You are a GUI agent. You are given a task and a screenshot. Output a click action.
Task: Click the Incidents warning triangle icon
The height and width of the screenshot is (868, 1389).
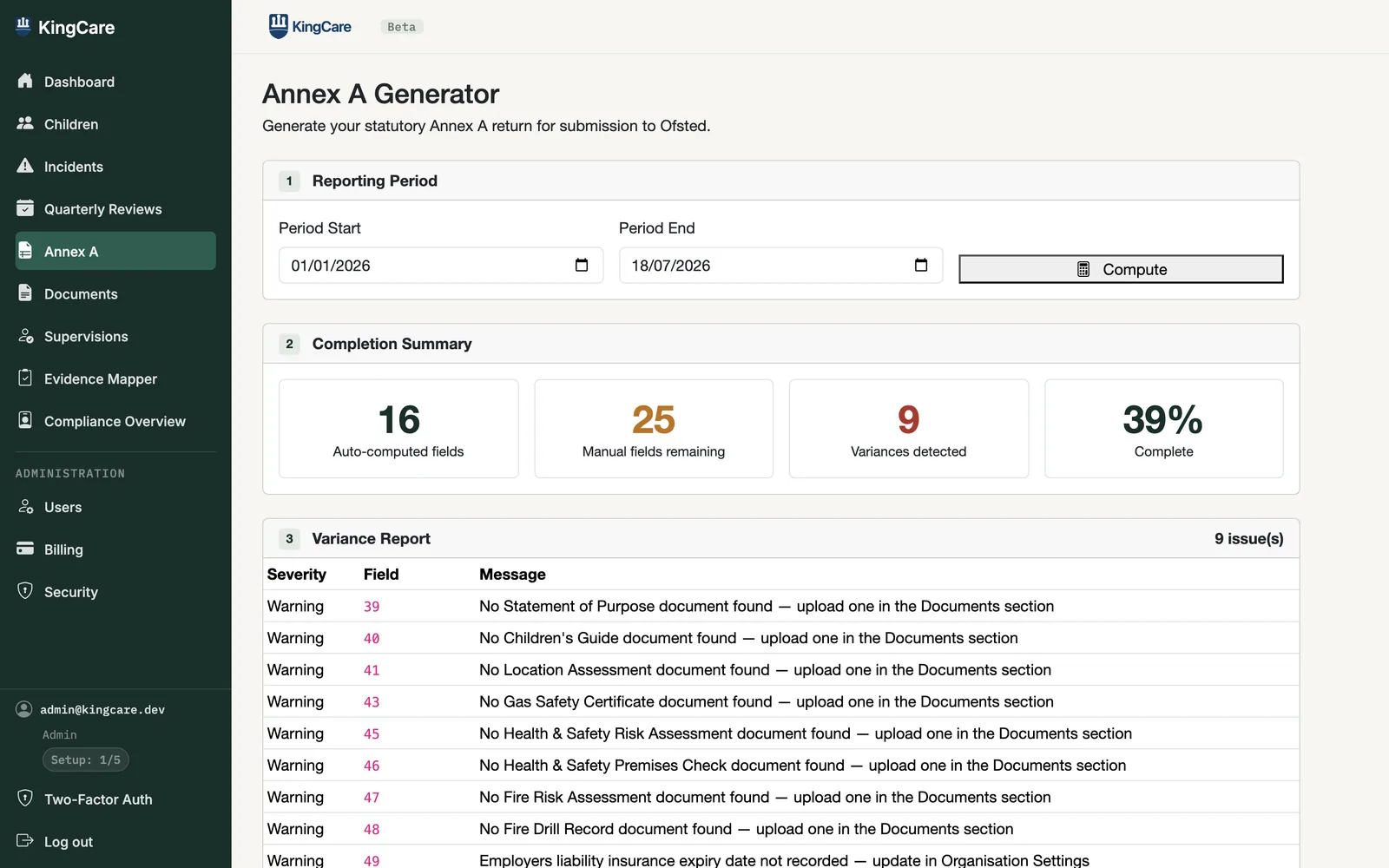(25, 166)
